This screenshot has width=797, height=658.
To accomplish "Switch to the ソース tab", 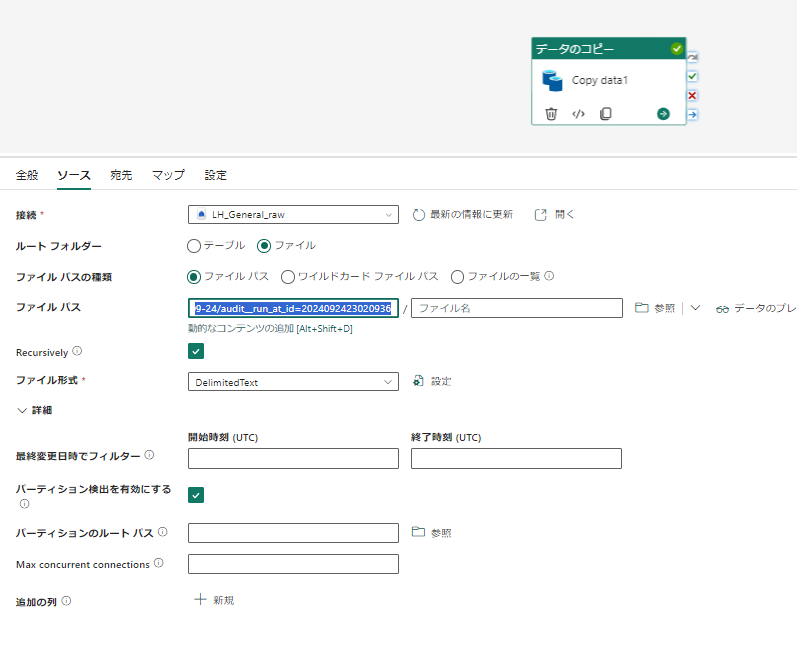I will pos(74,175).
